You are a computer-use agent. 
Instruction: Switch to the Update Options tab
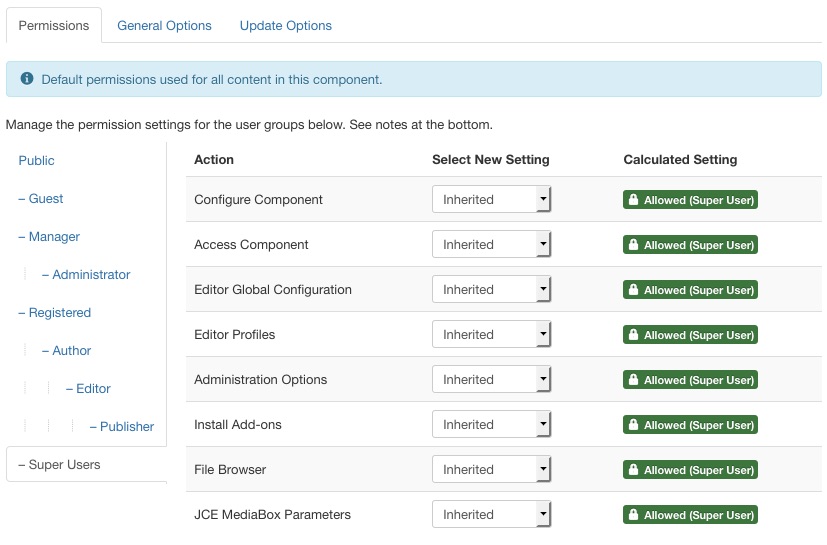(x=285, y=26)
